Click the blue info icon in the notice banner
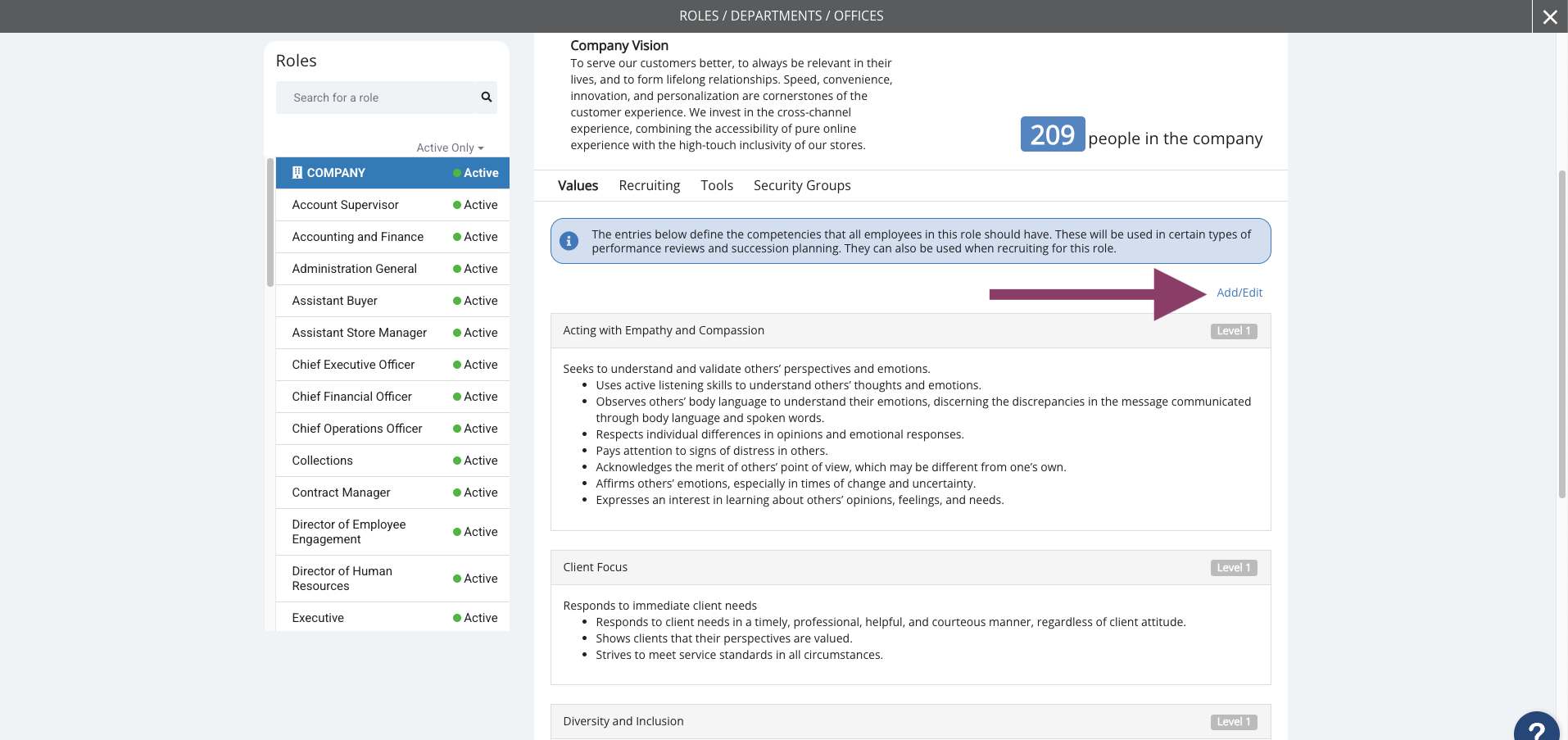The height and width of the screenshot is (740, 1568). click(x=569, y=241)
